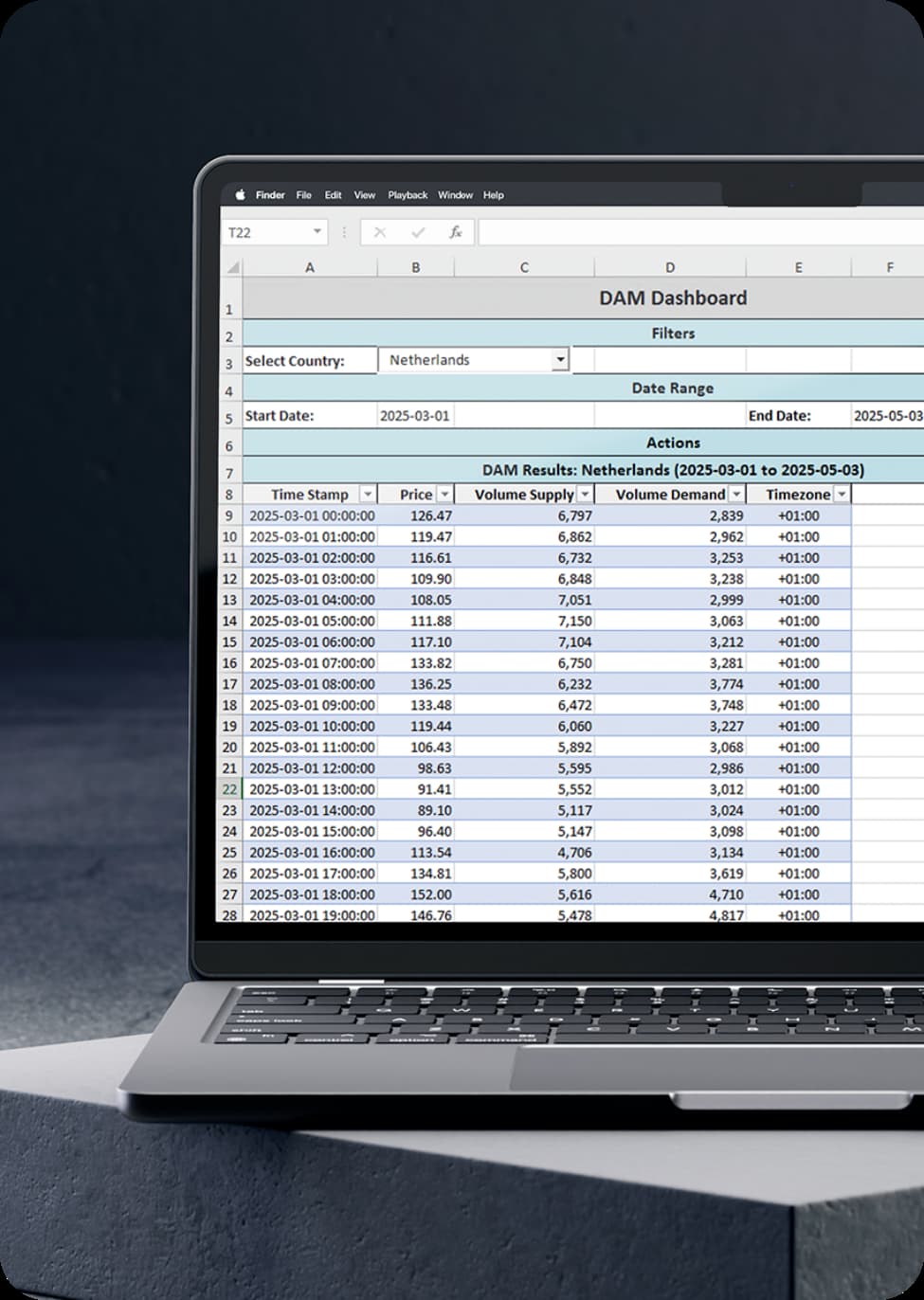Click the fx Insert Function icon
Image resolution: width=924 pixels, height=1300 pixels.
pos(455,232)
